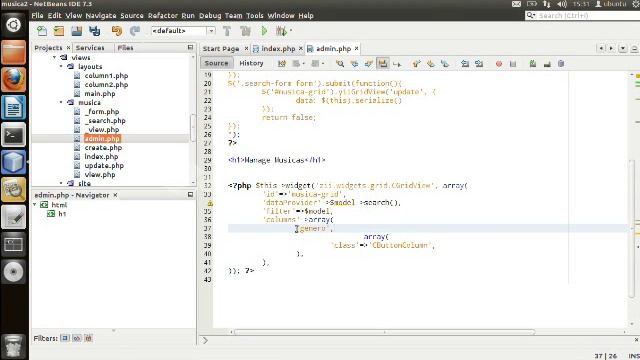Expand the site folder node
Screen dimensions: 640x360
pyautogui.click(x=62, y=183)
